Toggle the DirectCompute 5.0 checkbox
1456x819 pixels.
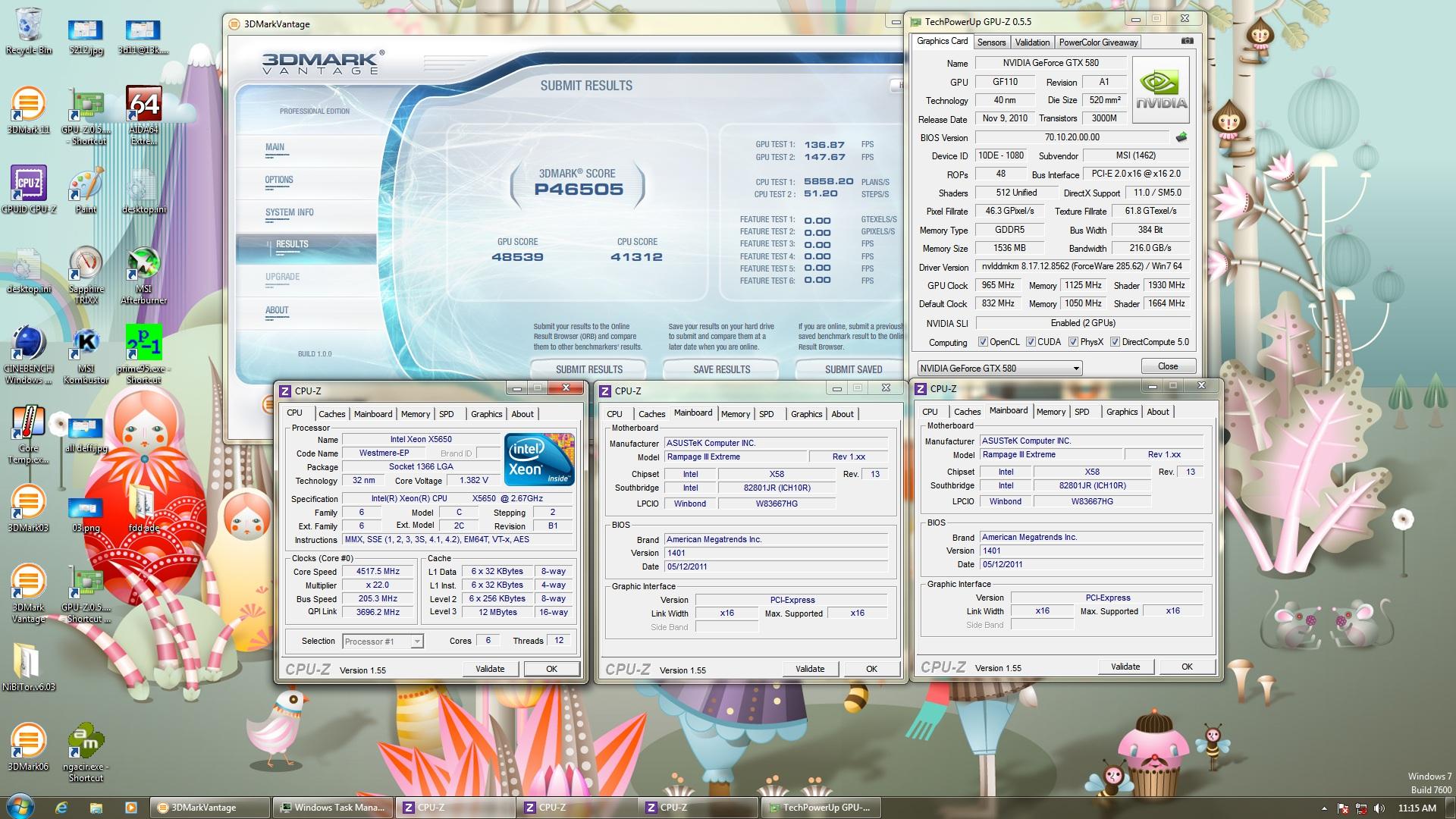1116,342
